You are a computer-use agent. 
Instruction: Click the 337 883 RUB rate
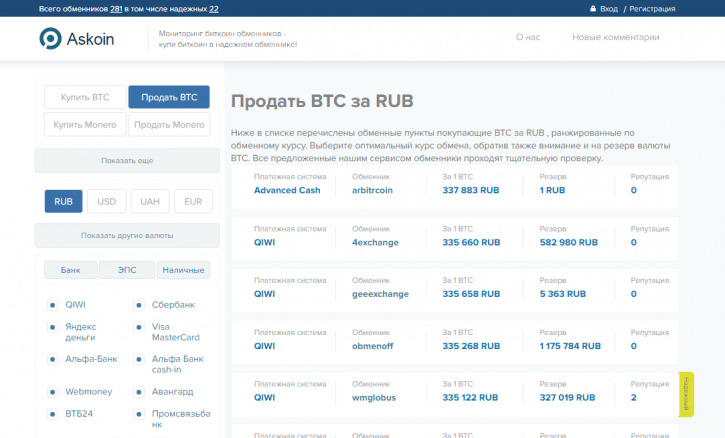click(x=471, y=190)
